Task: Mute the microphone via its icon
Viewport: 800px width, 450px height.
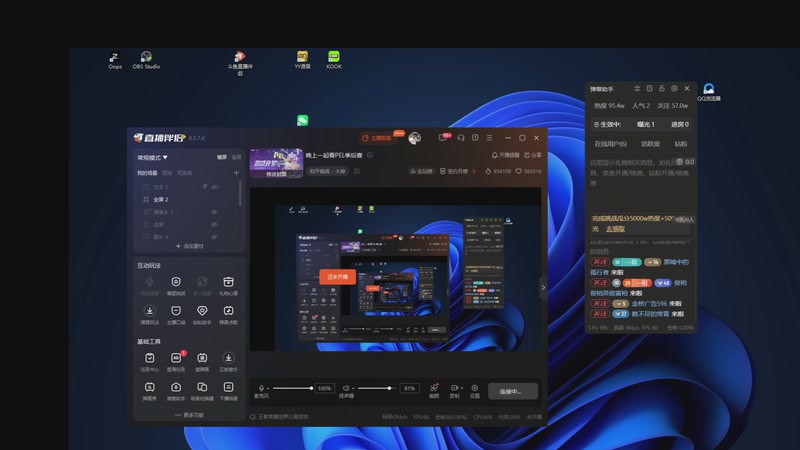Action: point(261,388)
